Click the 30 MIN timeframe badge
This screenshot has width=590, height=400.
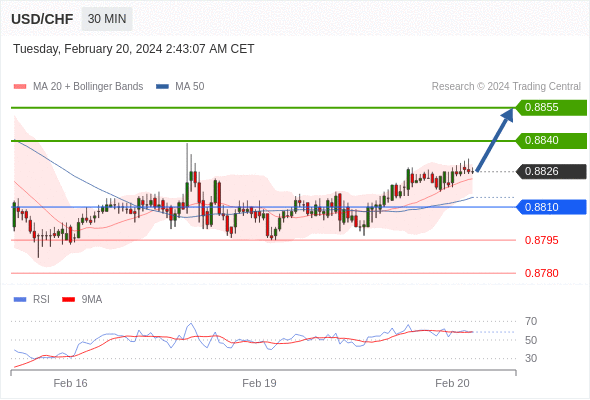107,19
